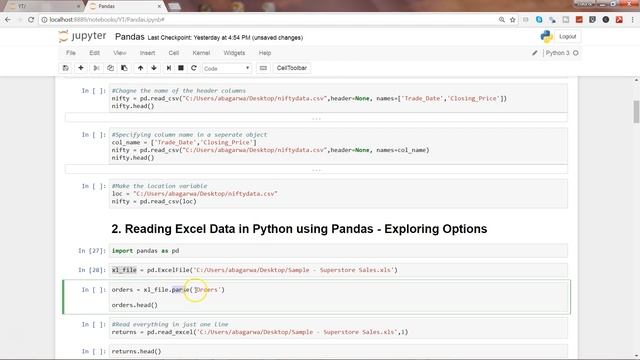Open the cell type Code dropdown
The image size is (640, 360).
tap(227, 69)
